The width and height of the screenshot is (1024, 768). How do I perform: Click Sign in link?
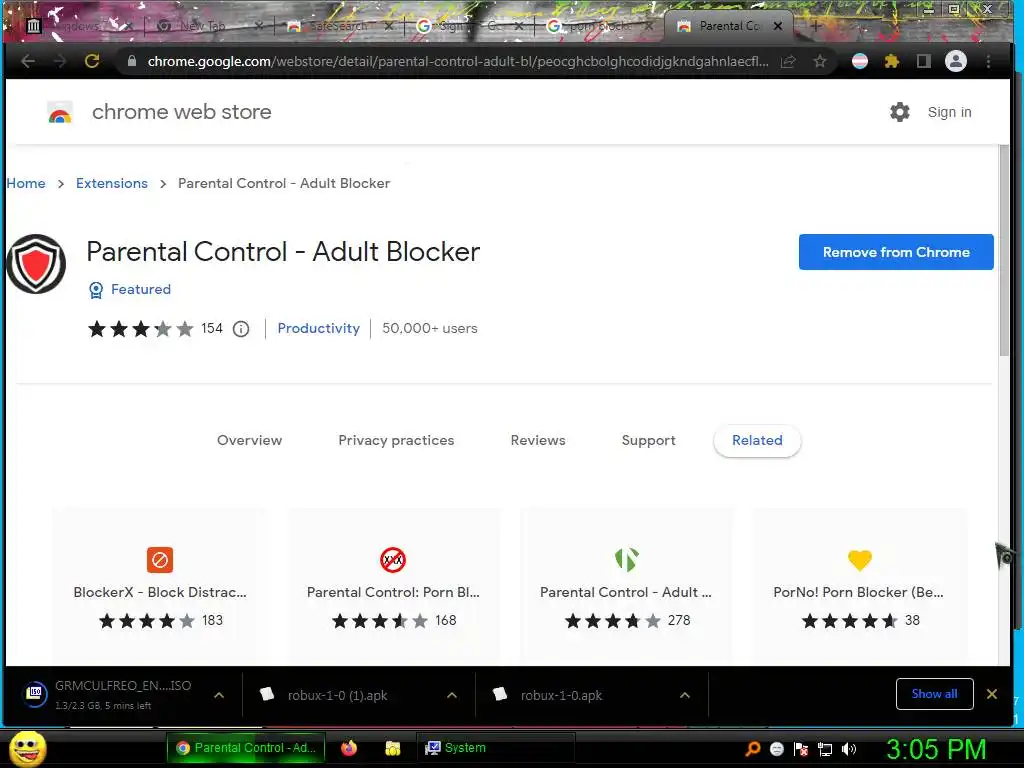coord(950,112)
